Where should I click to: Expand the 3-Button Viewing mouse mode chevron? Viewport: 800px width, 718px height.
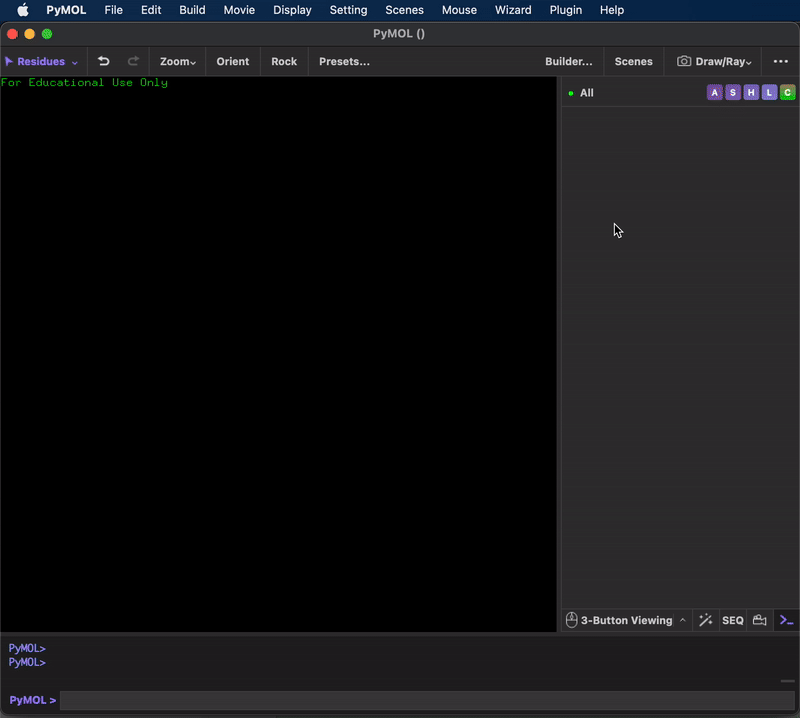683,620
